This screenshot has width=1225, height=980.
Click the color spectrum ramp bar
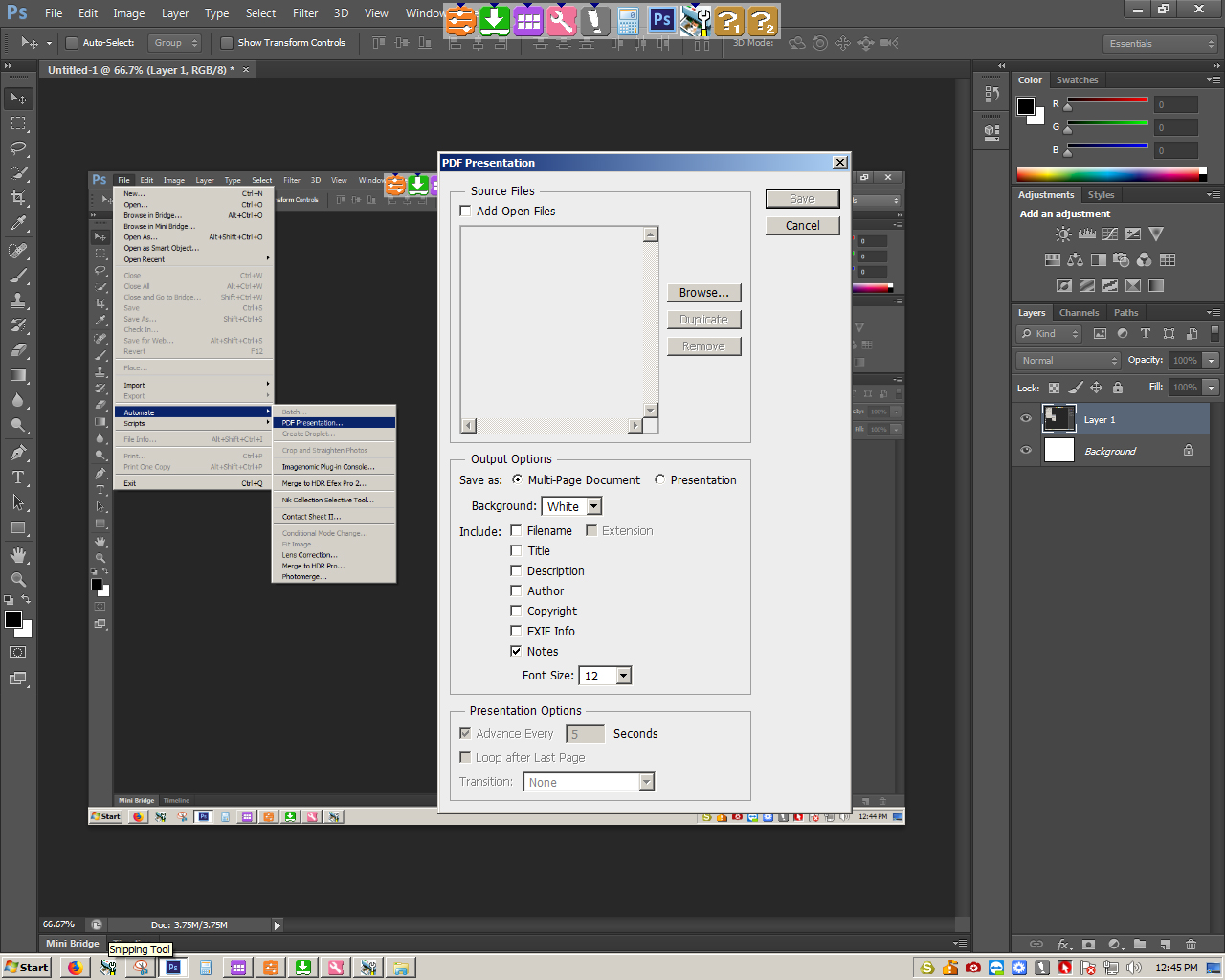coord(1111,175)
